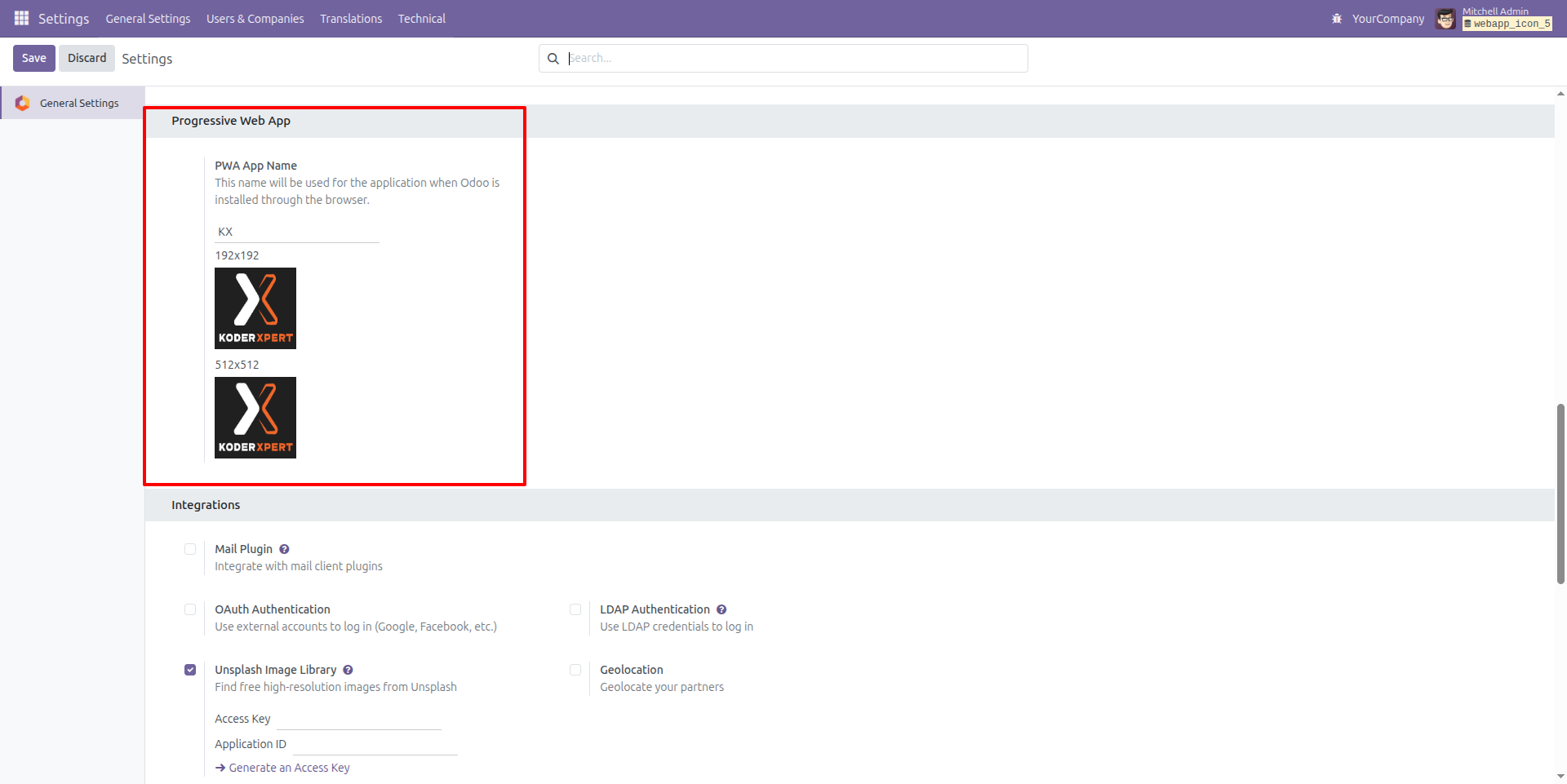This screenshot has height=784, width=1567.
Task: Click the Settings breadcrumb title
Action: coord(147,59)
